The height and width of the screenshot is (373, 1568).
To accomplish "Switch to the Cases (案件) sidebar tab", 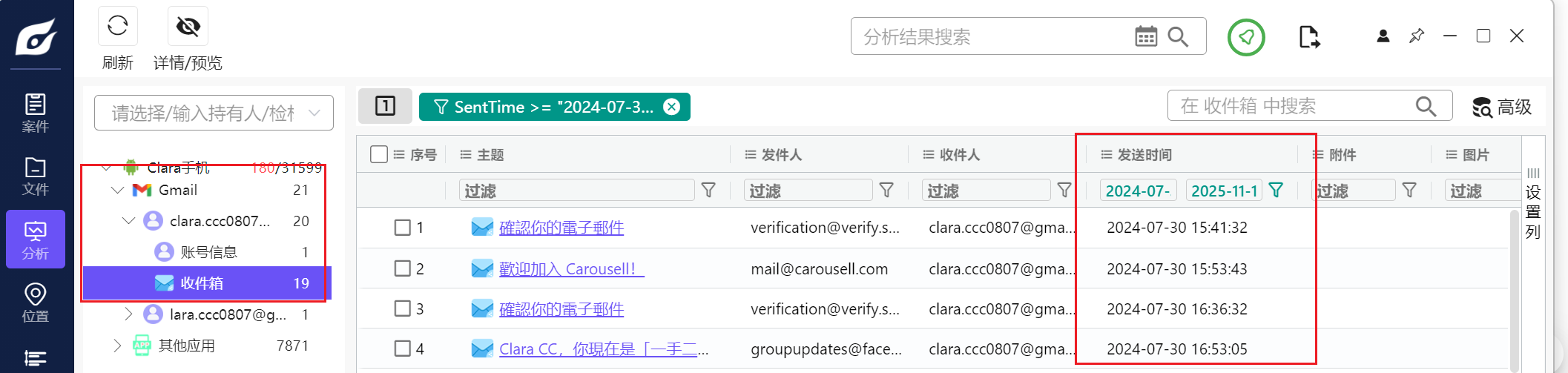I will 35,113.
